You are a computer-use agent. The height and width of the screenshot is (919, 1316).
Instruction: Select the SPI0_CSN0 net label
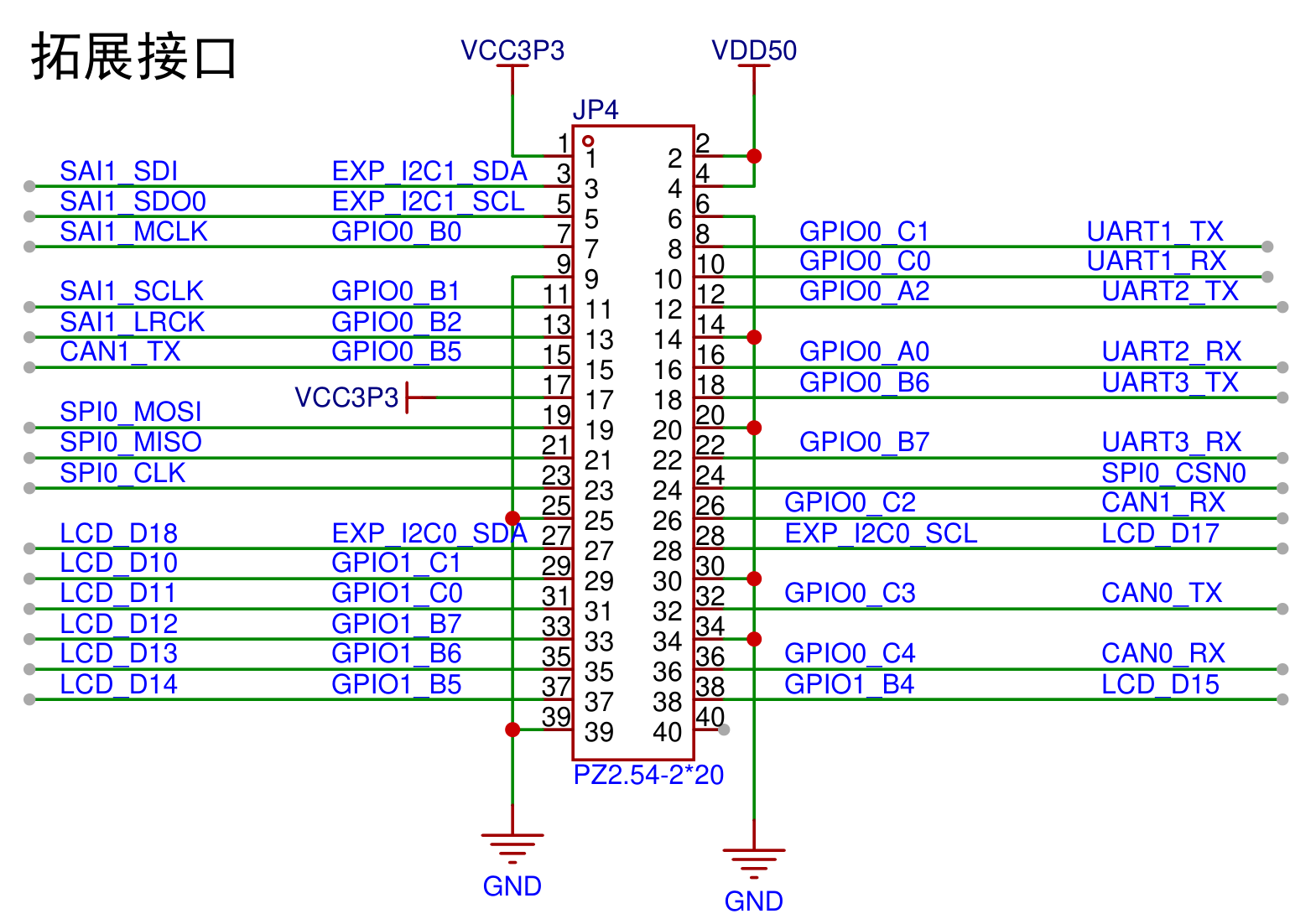point(1173,473)
